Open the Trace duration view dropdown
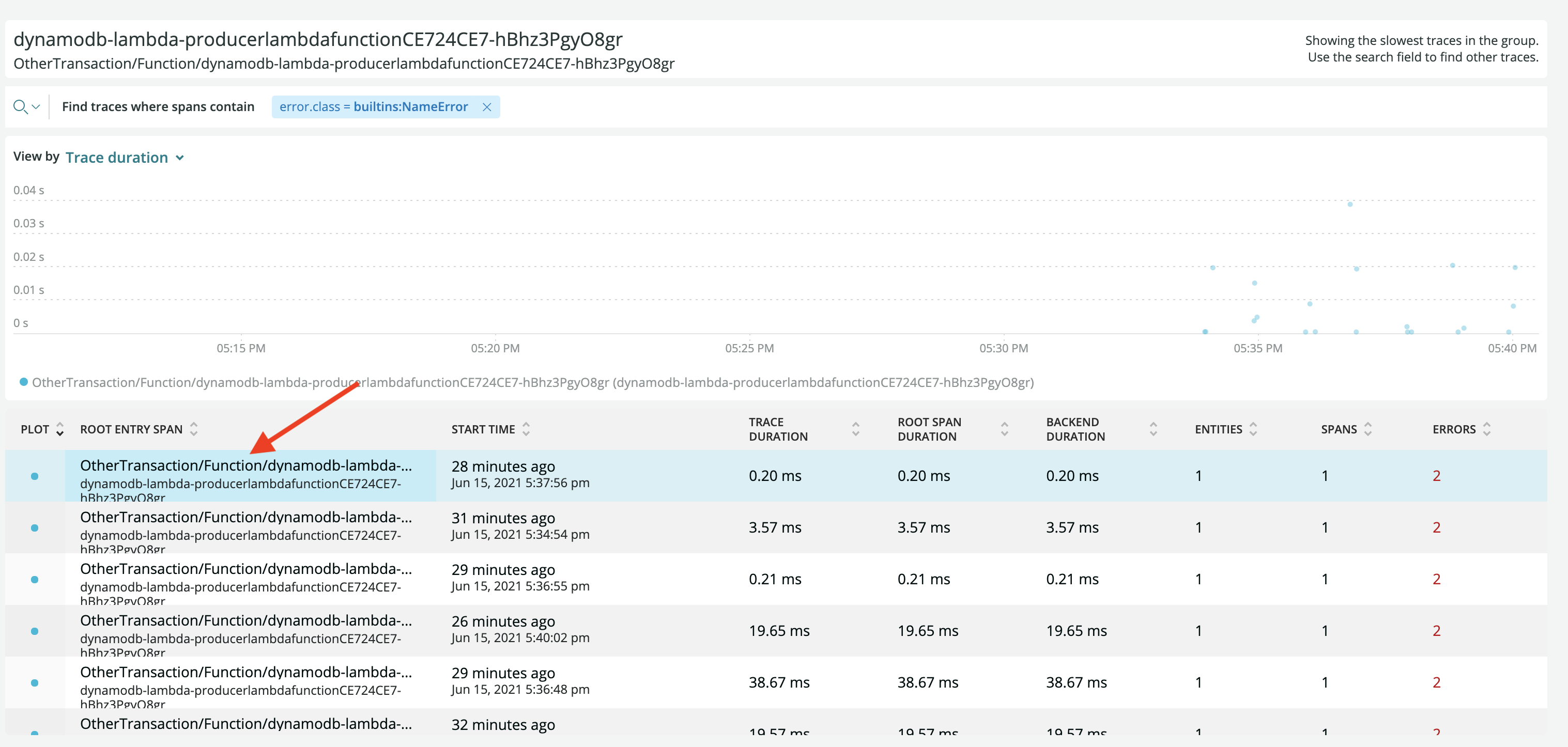Screen dimensions: 1568x747 tap(125, 158)
